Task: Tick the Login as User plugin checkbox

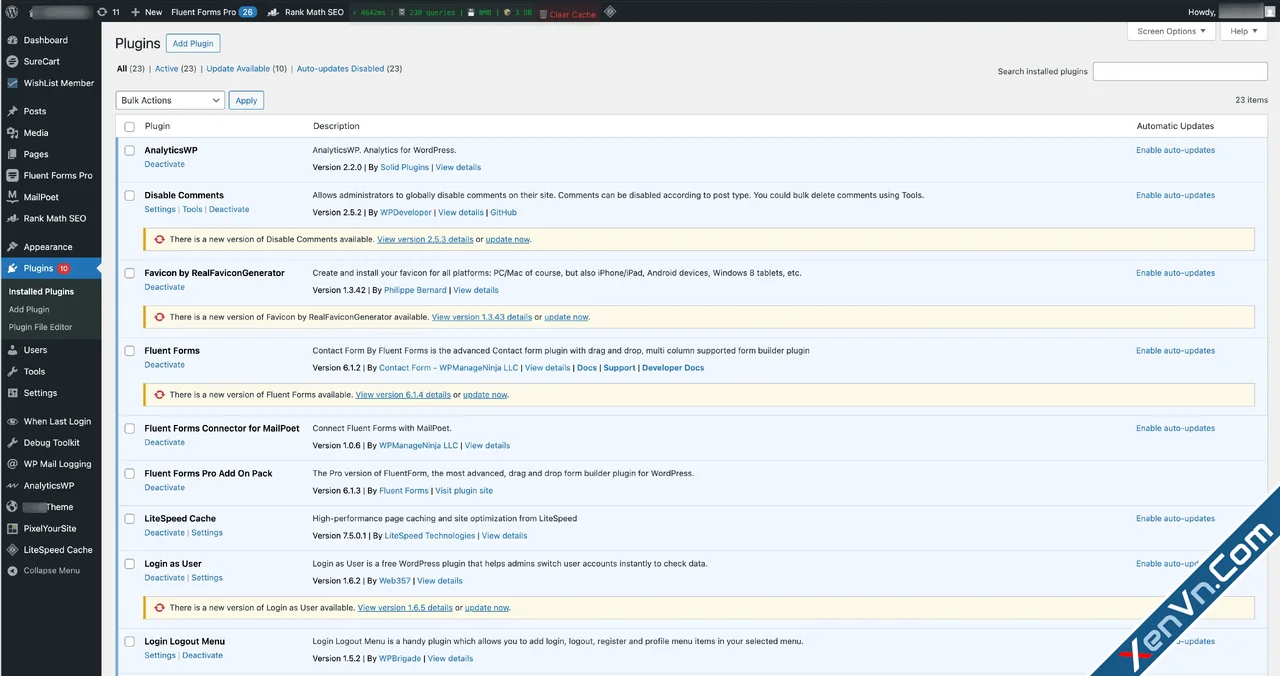Action: (129, 564)
